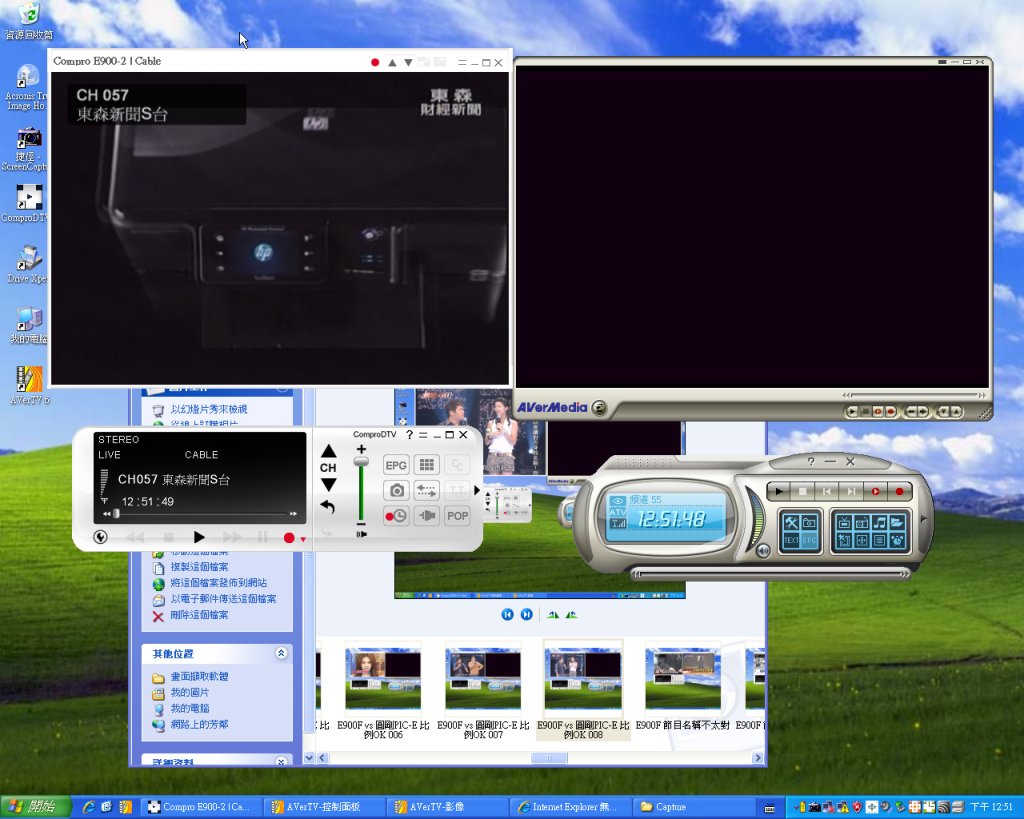
Task: Click the channel swap arrows button in ComproDTV
Action: 426,490
